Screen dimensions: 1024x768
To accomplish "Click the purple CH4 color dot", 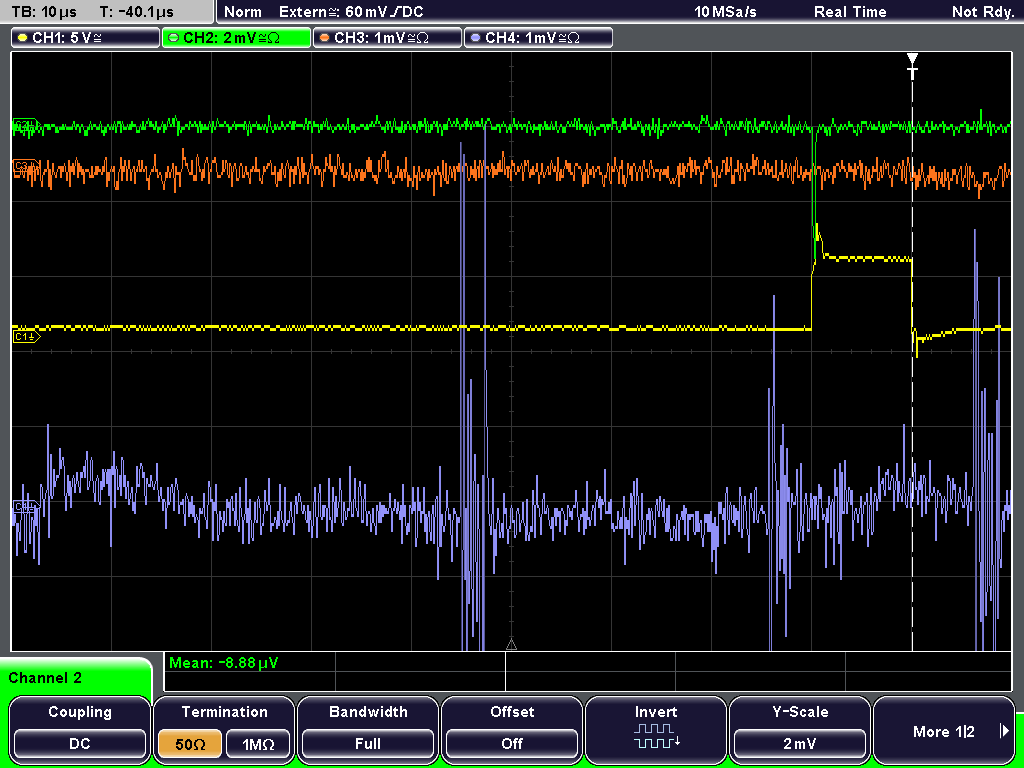I will 475,38.
